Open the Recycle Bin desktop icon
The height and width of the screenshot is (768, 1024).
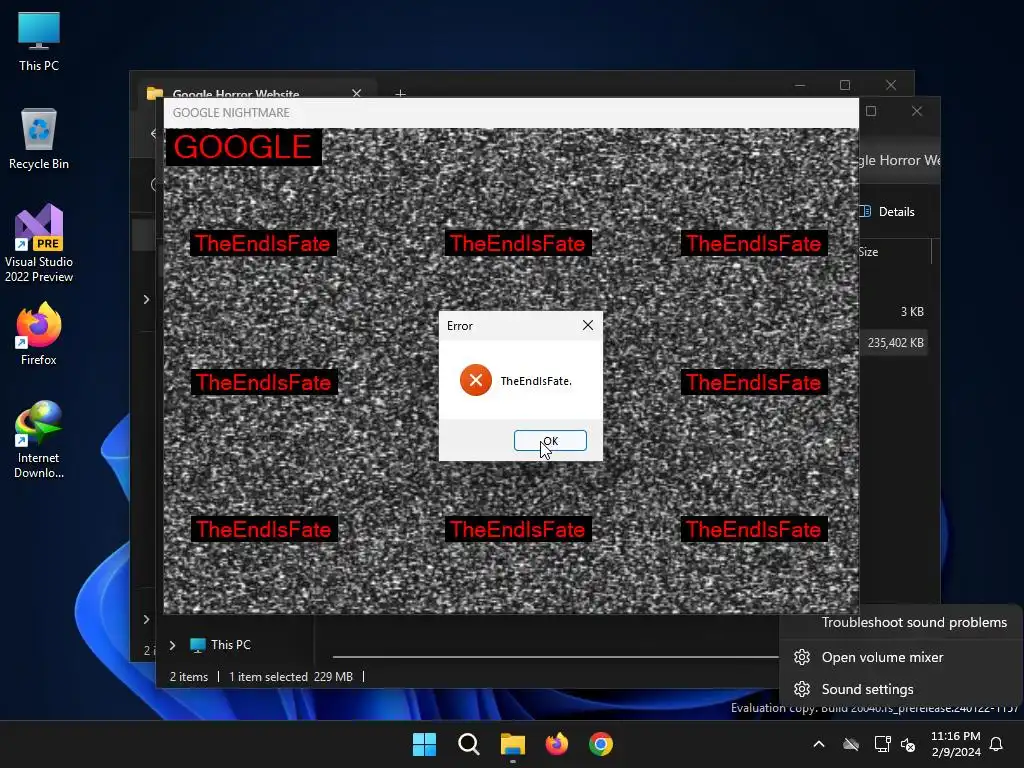(39, 139)
